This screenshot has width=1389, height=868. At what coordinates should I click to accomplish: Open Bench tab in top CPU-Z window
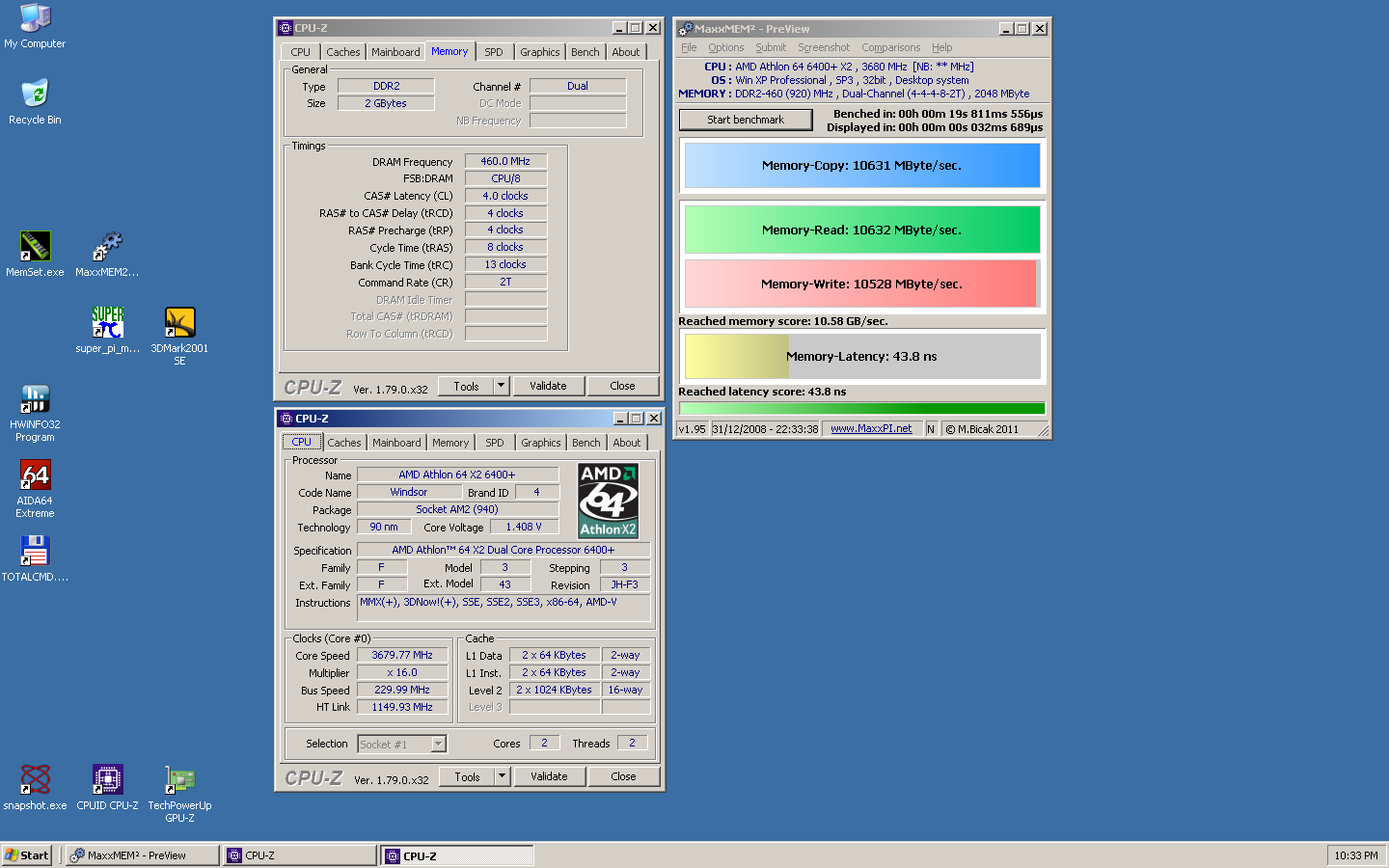click(x=585, y=52)
